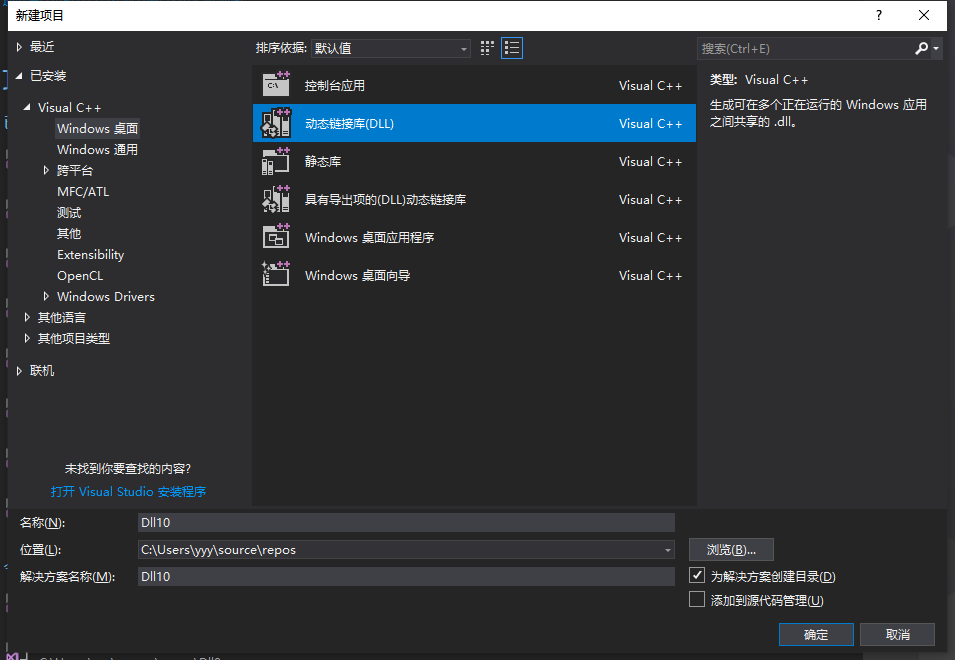Uncheck 为解决方案创建目录 checkbox
Screen dimensions: 955x660
[697, 576]
